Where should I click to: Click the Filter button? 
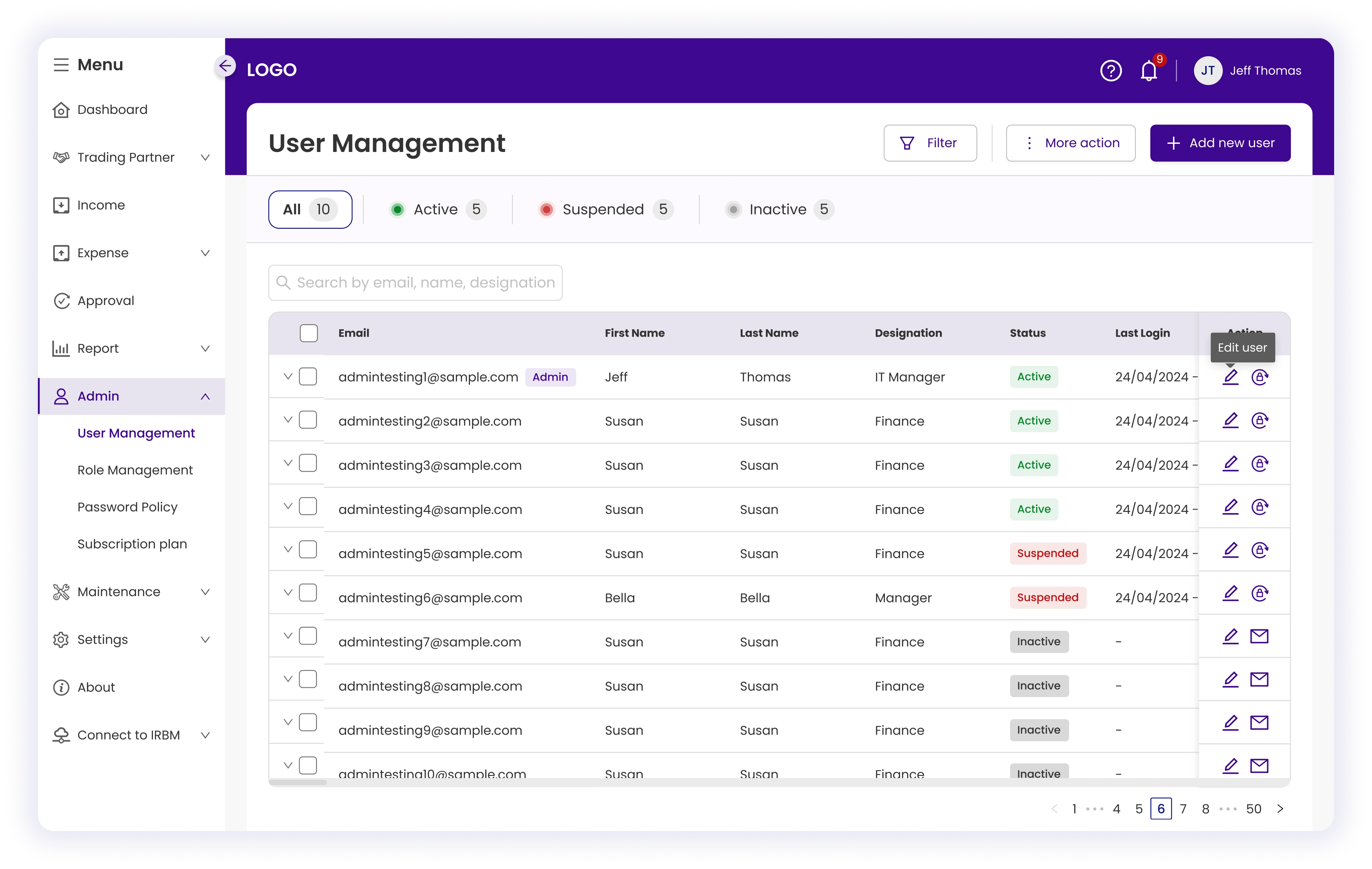click(931, 143)
